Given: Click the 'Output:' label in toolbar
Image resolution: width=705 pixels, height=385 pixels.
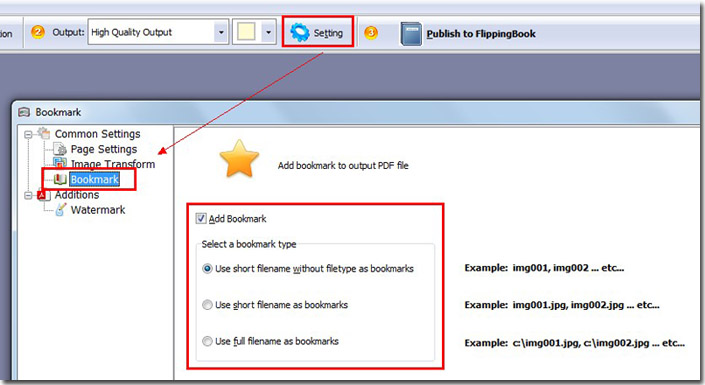Looking at the screenshot, I should (x=68, y=32).
